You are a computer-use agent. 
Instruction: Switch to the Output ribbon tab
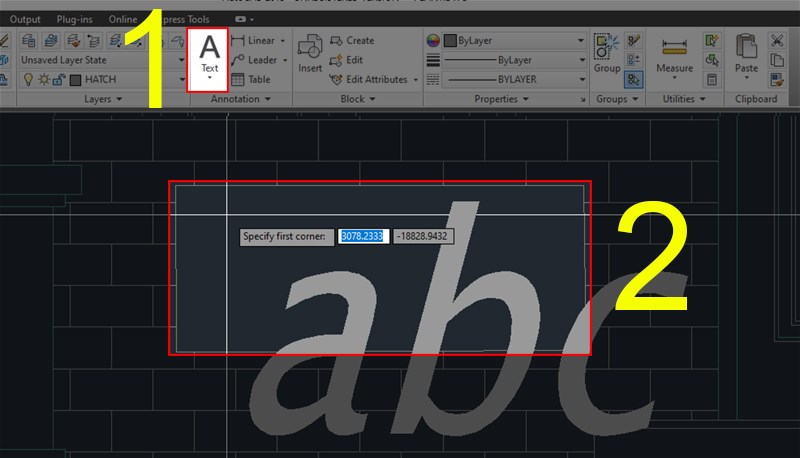tap(25, 19)
